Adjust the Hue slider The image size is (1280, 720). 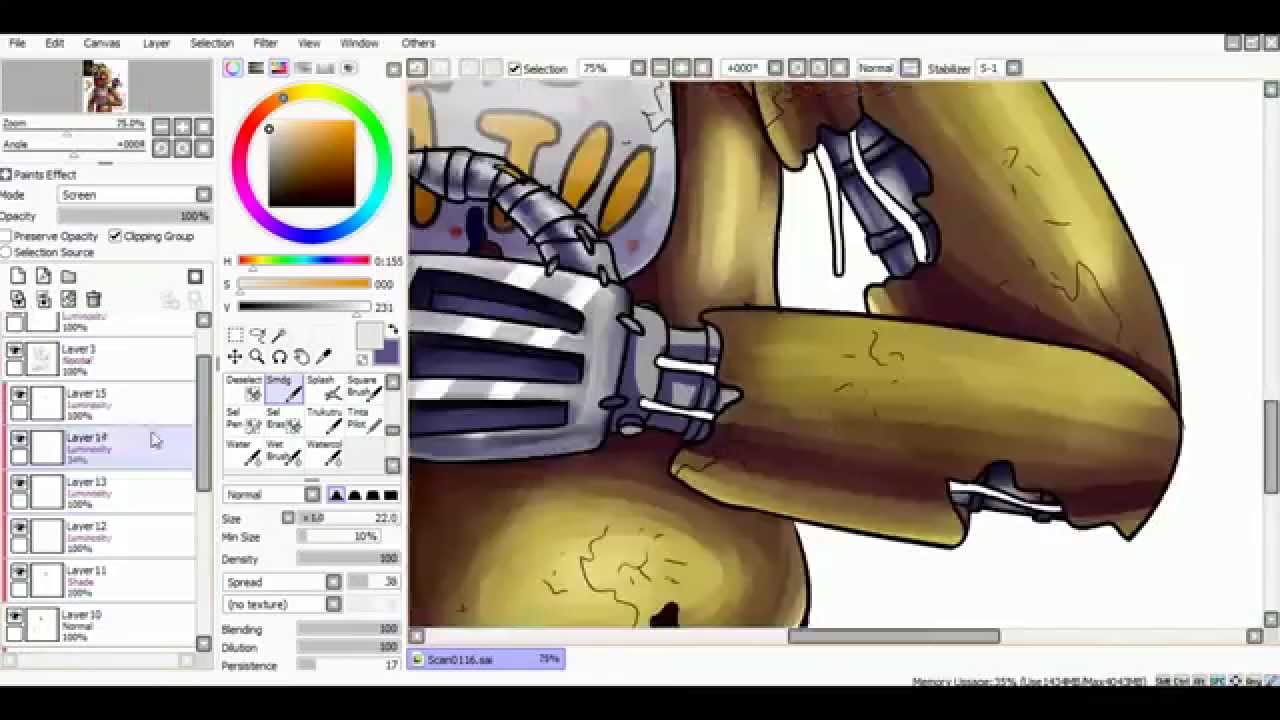(304, 261)
